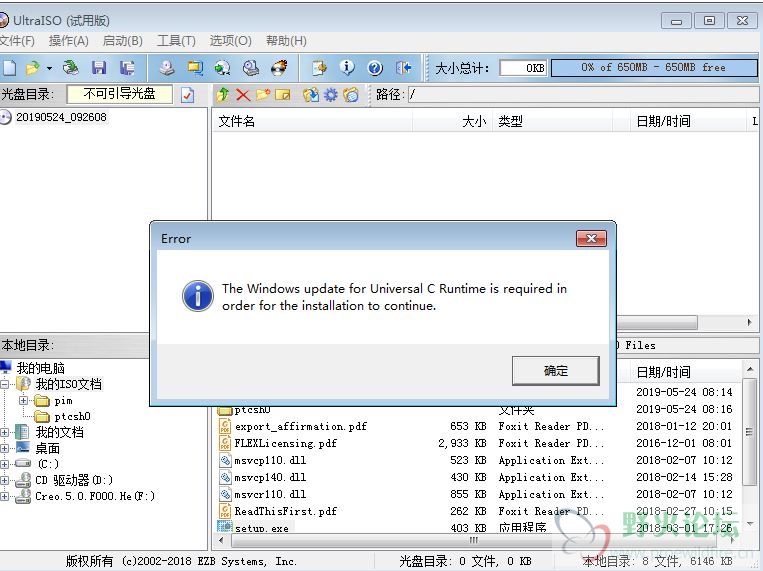The height and width of the screenshot is (571, 763).
Task: Select setup.exe in local list
Action: (x=262, y=528)
